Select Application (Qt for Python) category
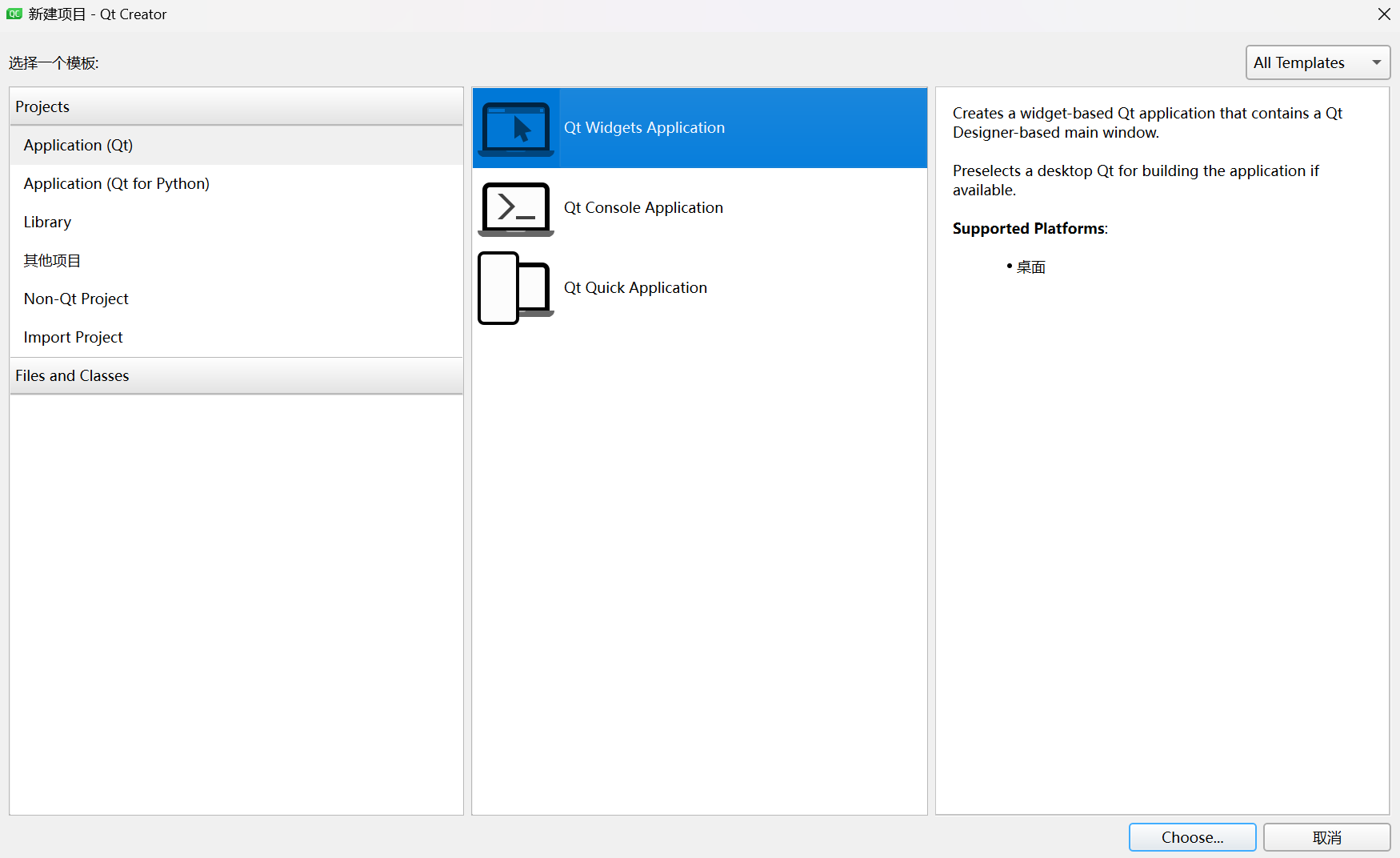This screenshot has width=1400, height=858. 237,183
